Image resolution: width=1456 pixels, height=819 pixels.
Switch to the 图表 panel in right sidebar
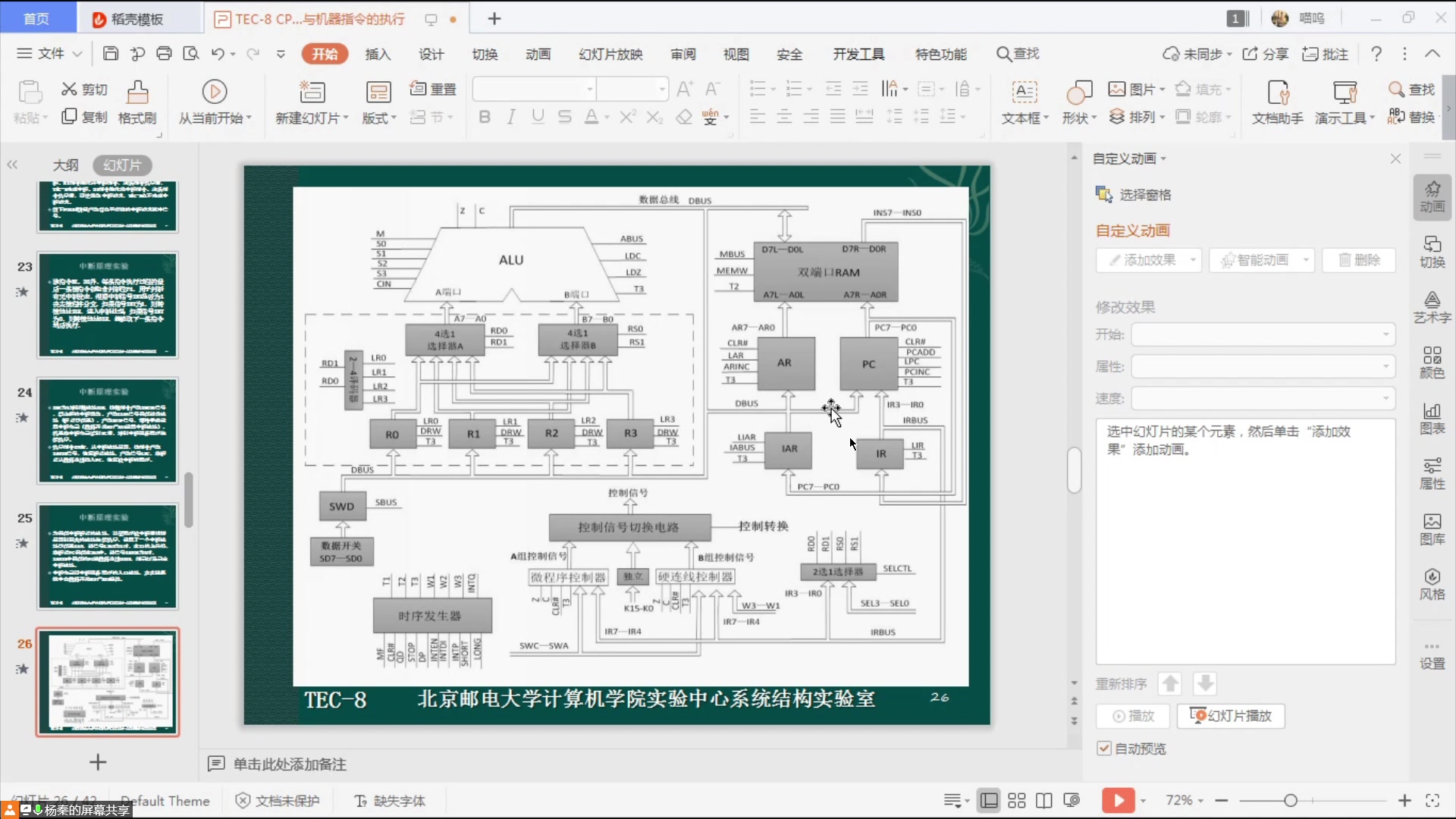click(x=1432, y=419)
